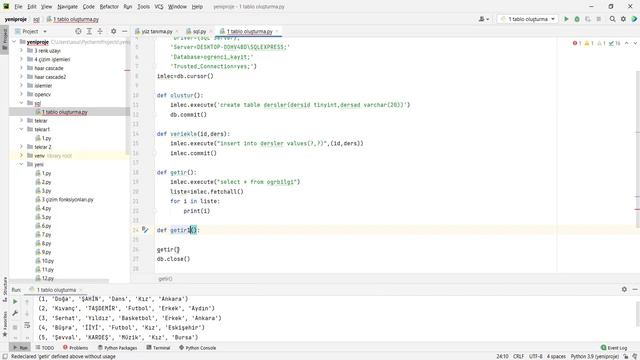Select '1 tablo oluşturma.py' in project tree
This screenshot has width=640, height=360.
click(x=64, y=112)
